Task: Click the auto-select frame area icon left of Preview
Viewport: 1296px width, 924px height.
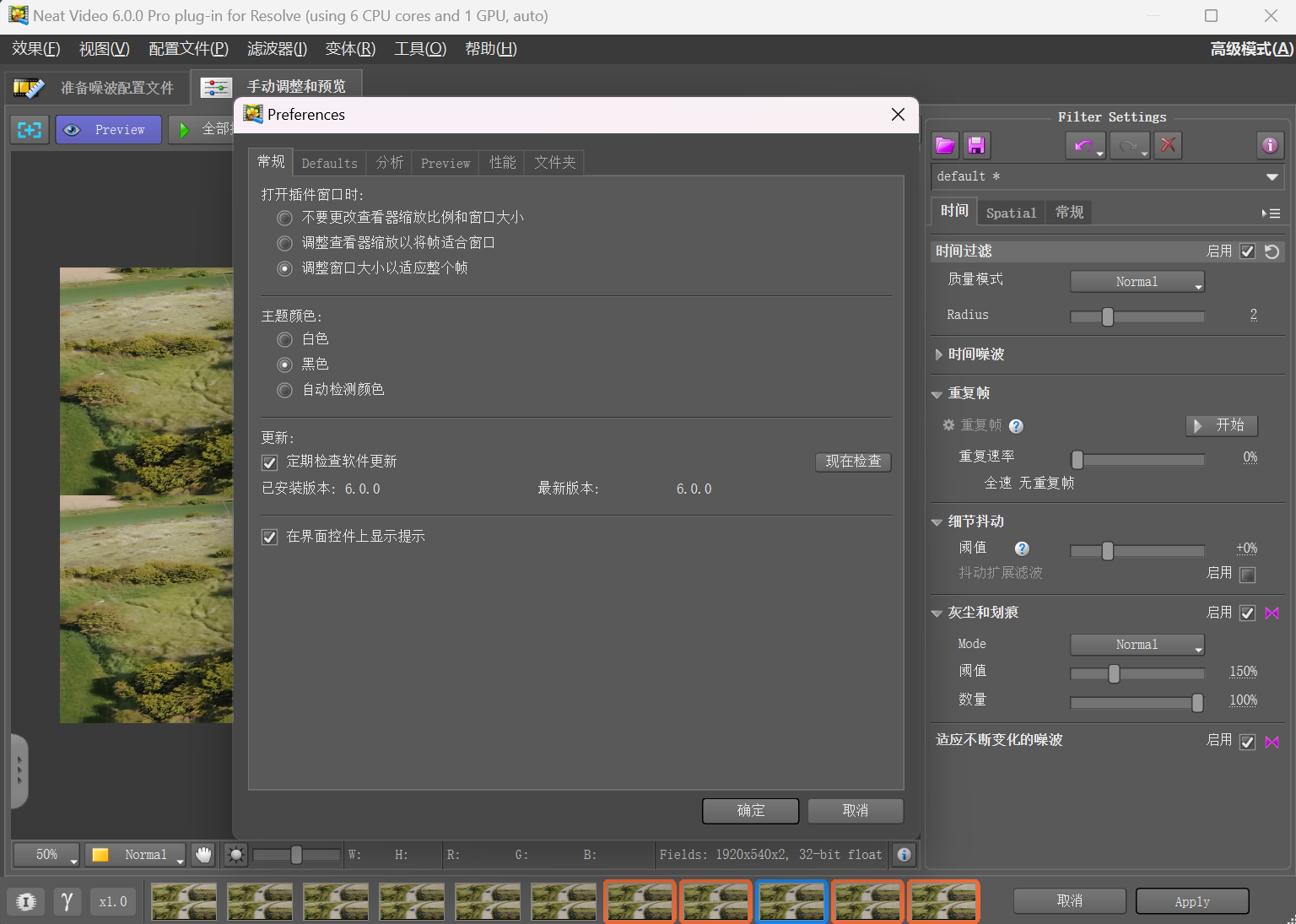Action: click(x=30, y=130)
